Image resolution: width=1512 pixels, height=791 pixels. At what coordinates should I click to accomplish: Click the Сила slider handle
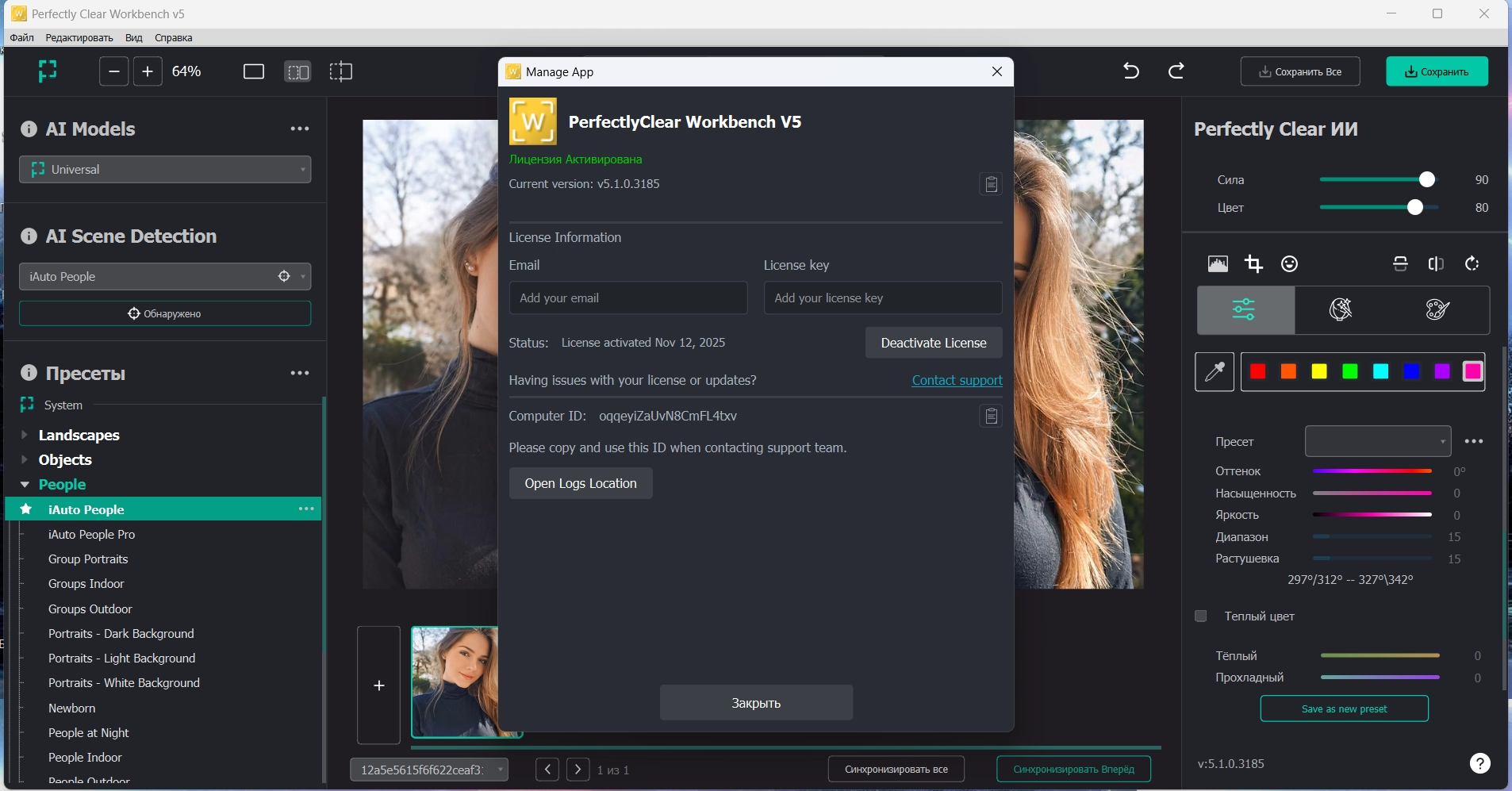pos(1426,179)
